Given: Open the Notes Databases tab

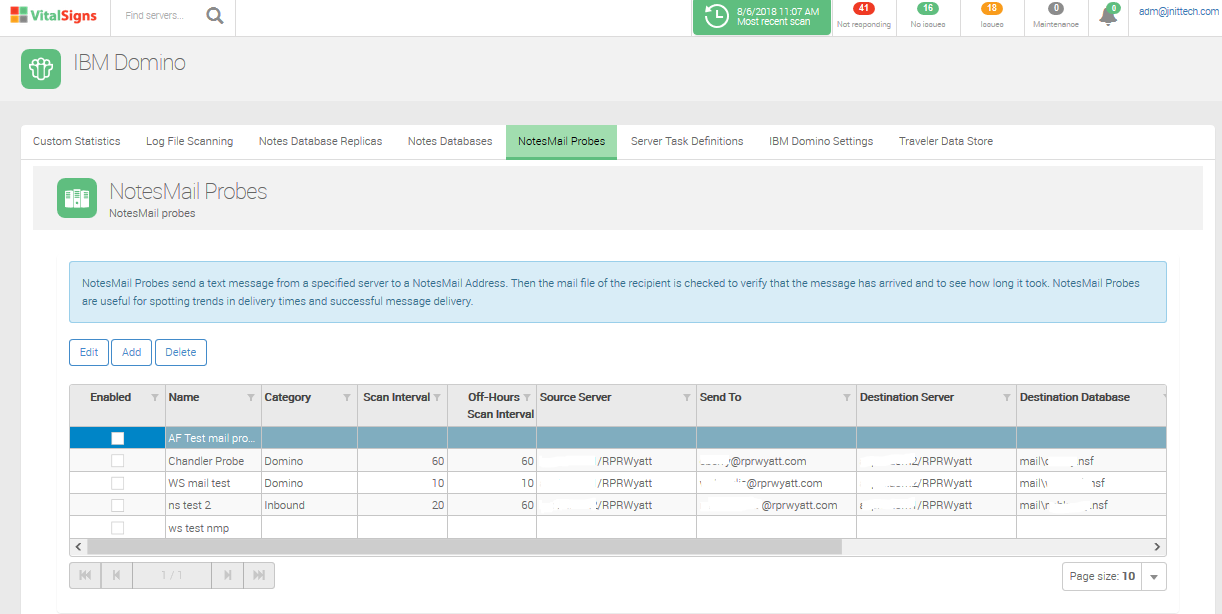Looking at the screenshot, I should click(x=450, y=141).
